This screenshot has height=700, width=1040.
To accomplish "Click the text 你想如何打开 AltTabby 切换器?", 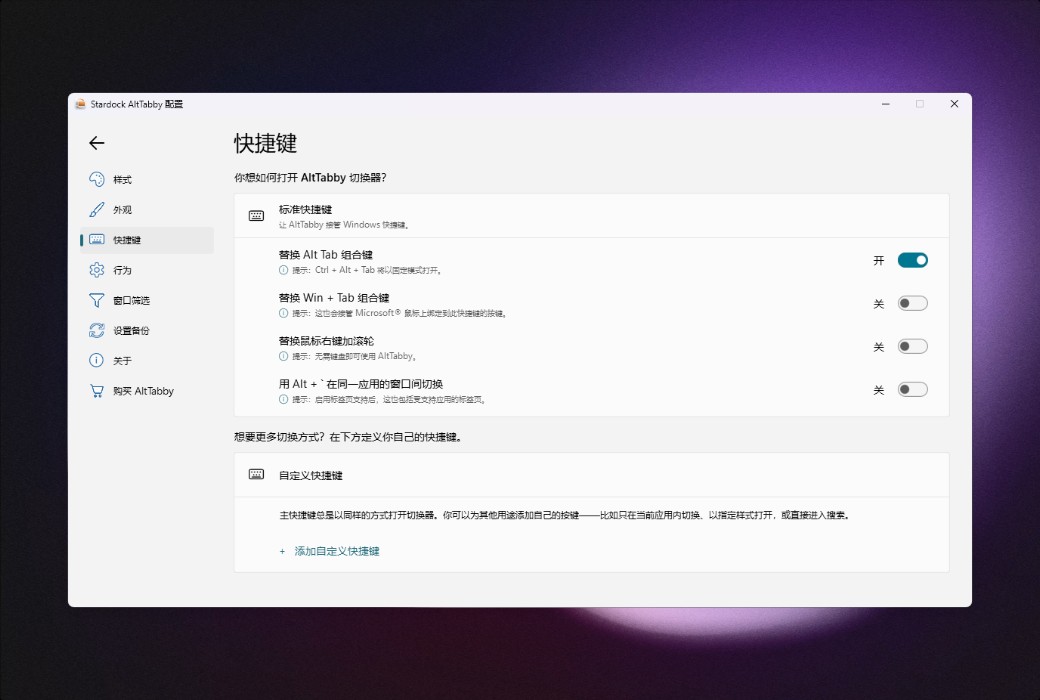I will (x=310, y=178).
